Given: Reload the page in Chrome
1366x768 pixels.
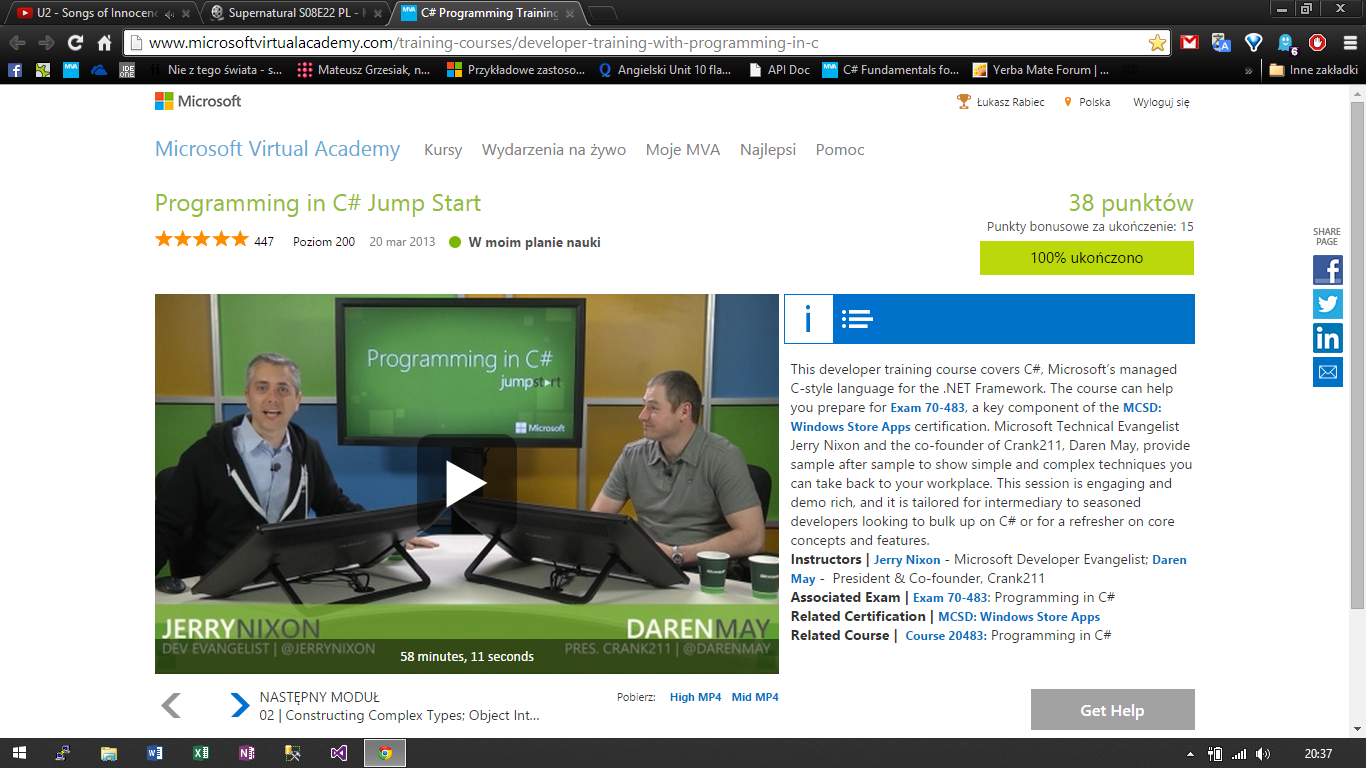Looking at the screenshot, I should pos(75,43).
